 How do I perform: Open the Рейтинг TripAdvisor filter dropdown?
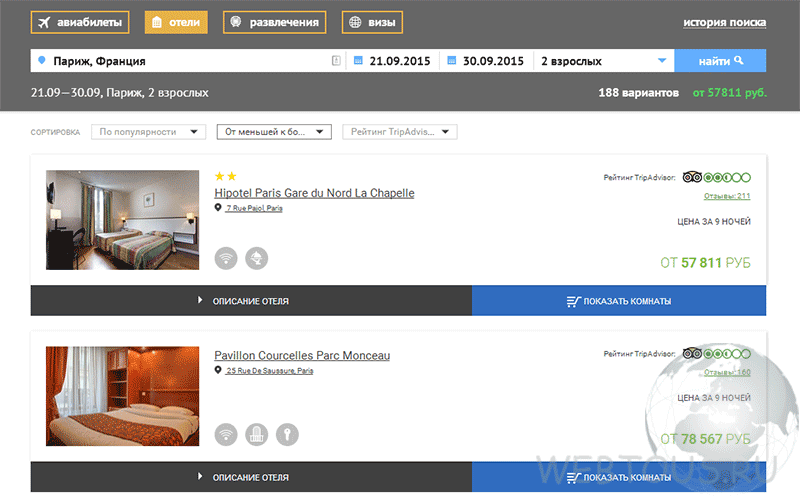(399, 132)
